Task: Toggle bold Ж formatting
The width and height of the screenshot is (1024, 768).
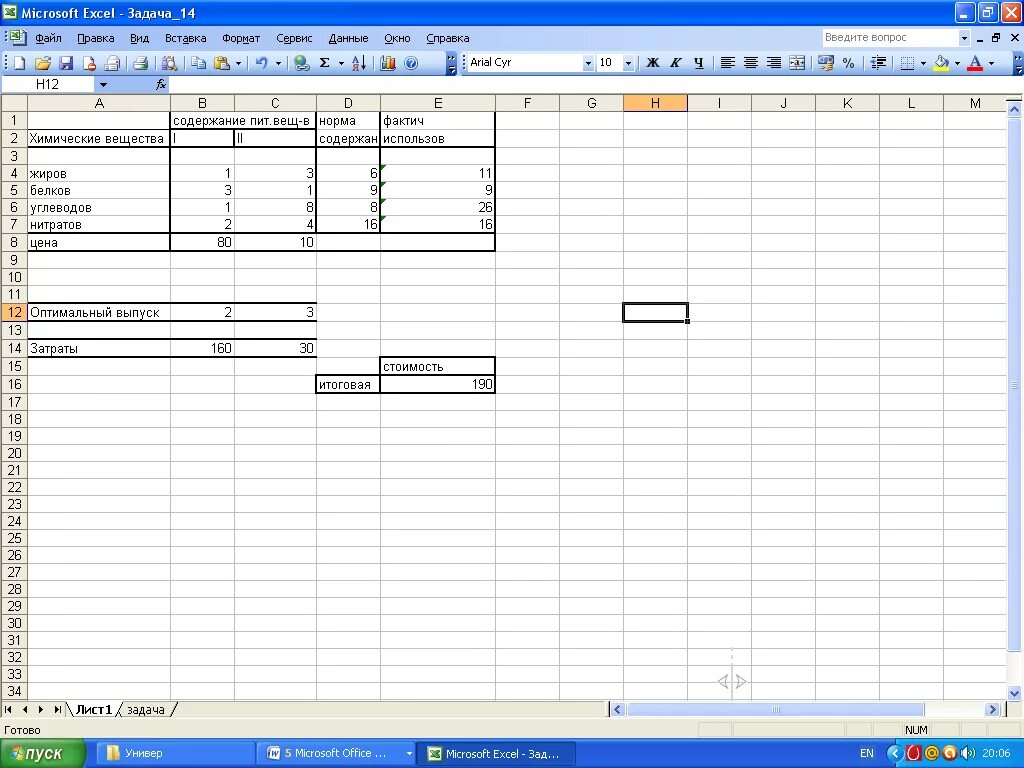Action: pyautogui.click(x=652, y=63)
